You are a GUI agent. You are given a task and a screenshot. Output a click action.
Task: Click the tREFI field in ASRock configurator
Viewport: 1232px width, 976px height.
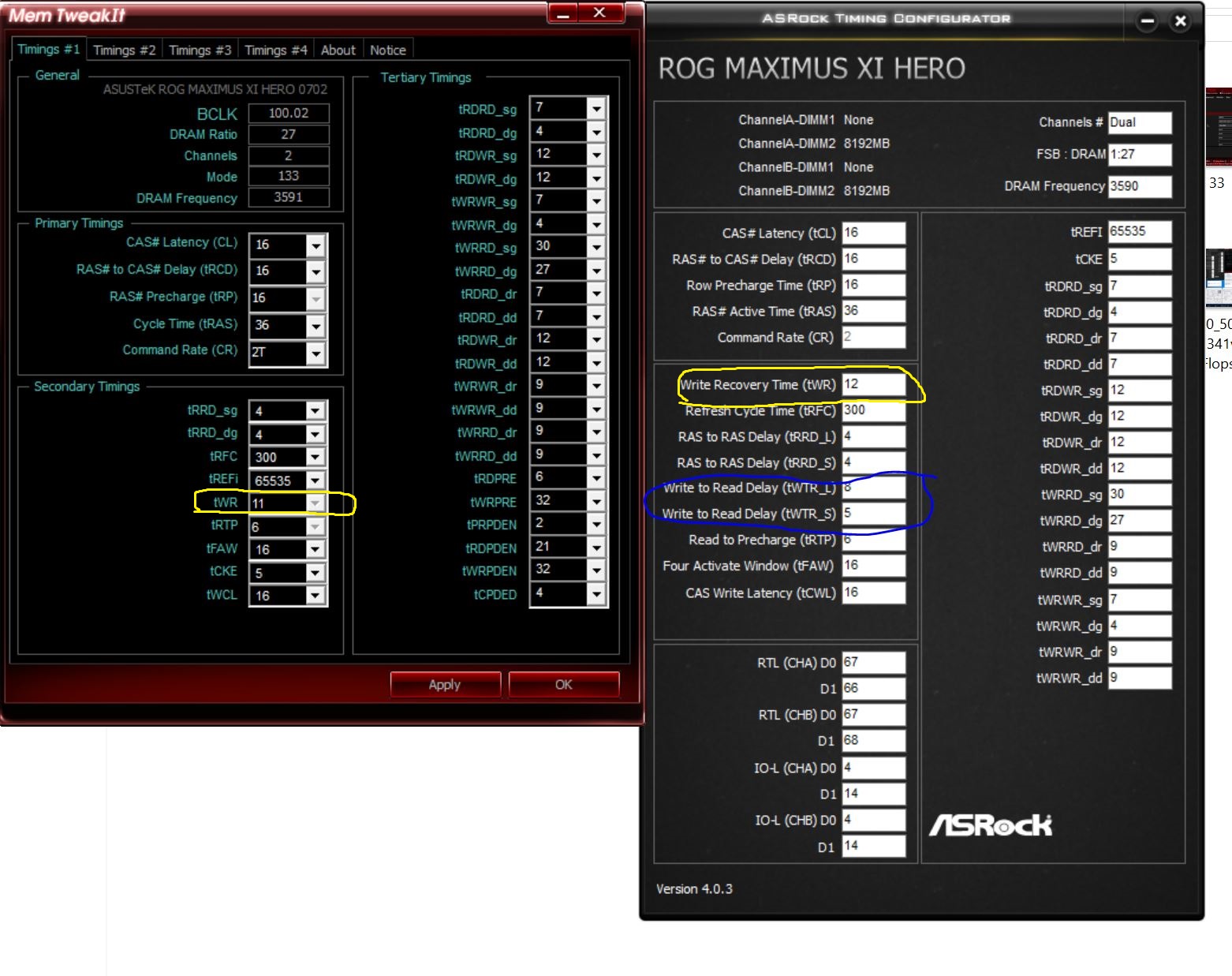coord(1140,232)
